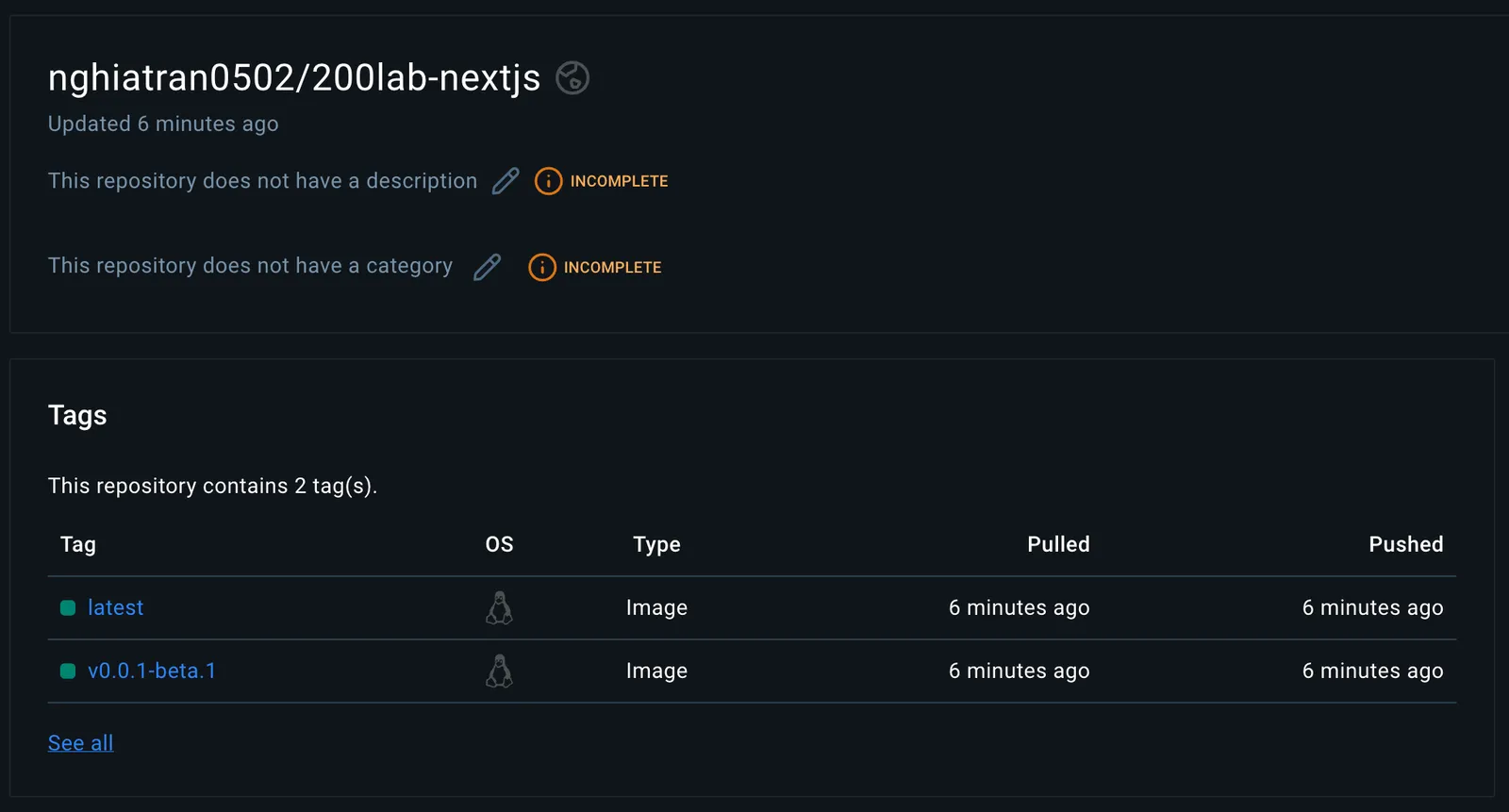Screen dimensions: 1509x812
Task: Click the Linux penguin icon for latest tag
Action: [x=499, y=608]
